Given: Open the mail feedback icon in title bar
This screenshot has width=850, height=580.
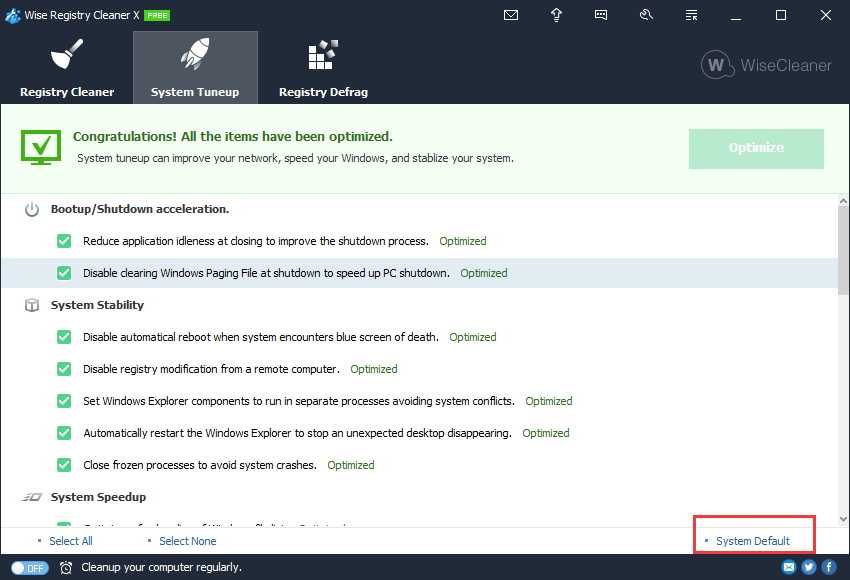Looking at the screenshot, I should click(x=511, y=15).
